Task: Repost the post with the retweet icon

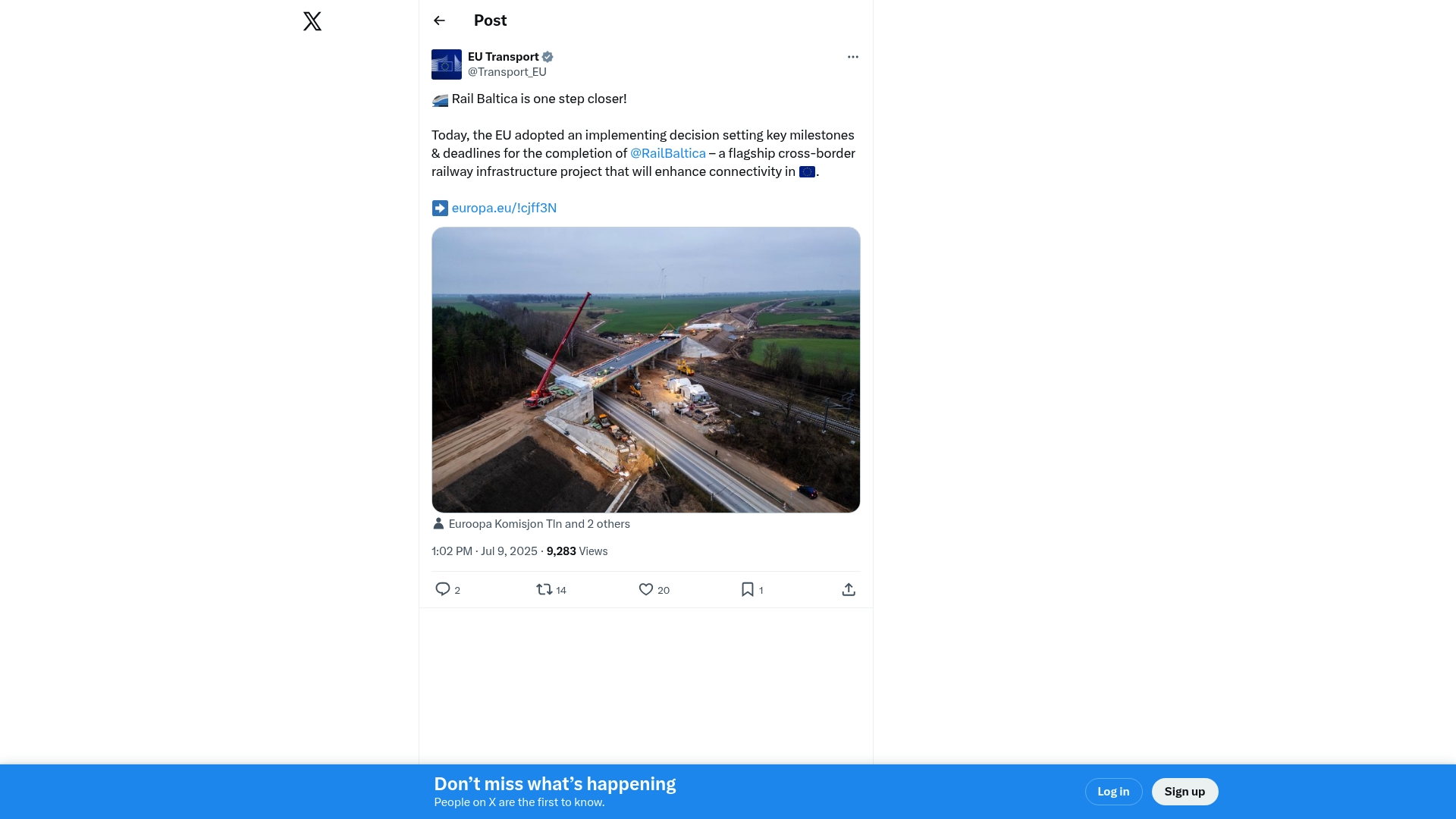Action: tap(544, 589)
